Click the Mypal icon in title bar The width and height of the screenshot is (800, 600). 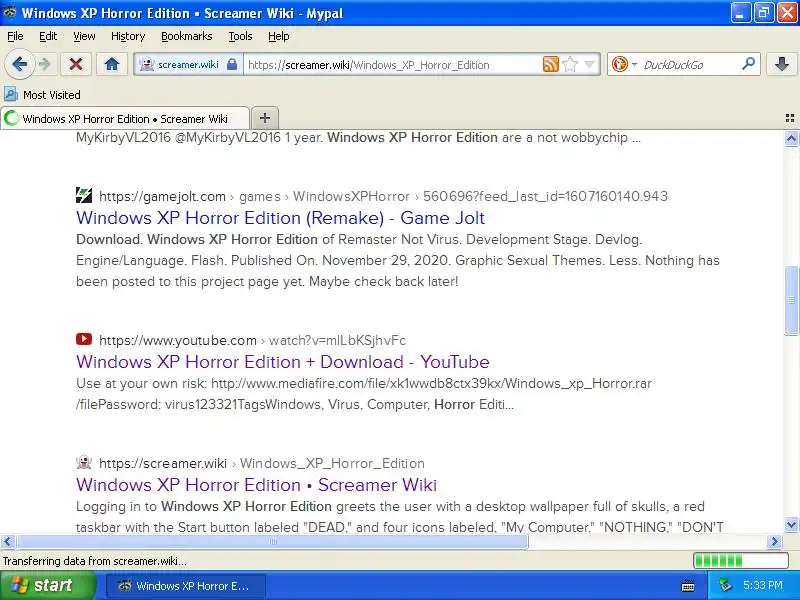pyautogui.click(x=10, y=12)
